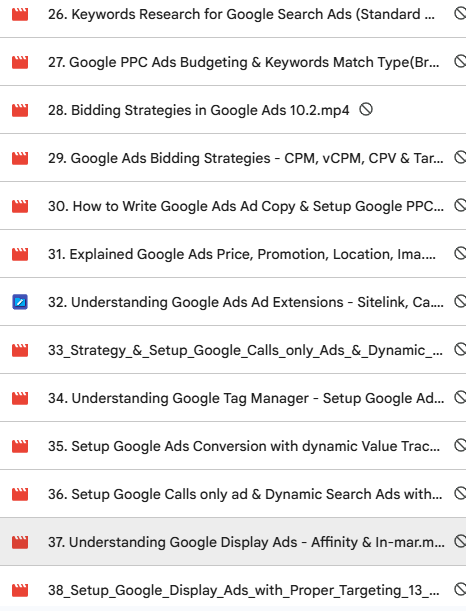
Task: Click the blue file icon for 32. Understanding Google Ads Ad Extensions
Action: [20, 302]
